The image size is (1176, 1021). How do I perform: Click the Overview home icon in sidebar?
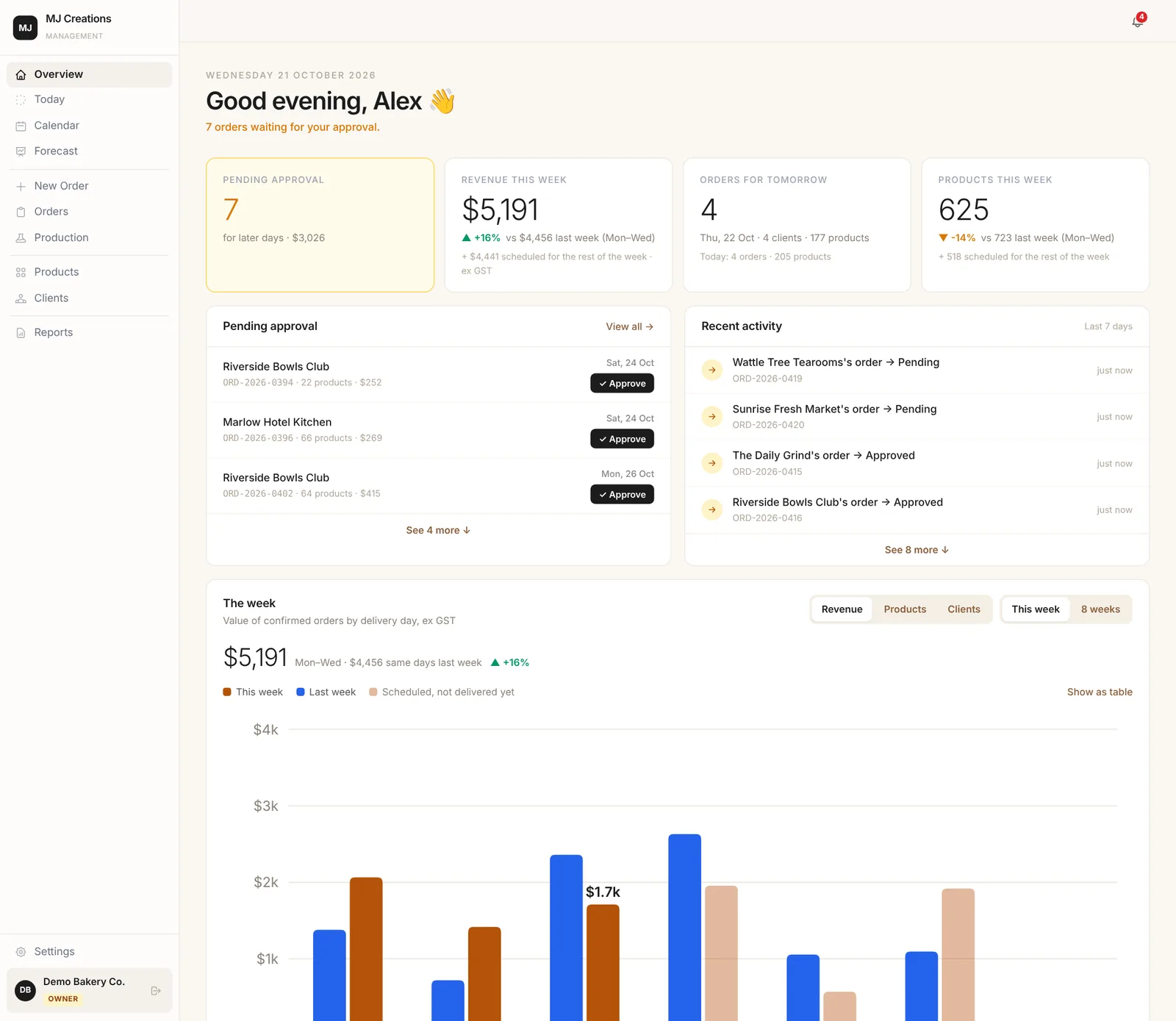point(21,75)
